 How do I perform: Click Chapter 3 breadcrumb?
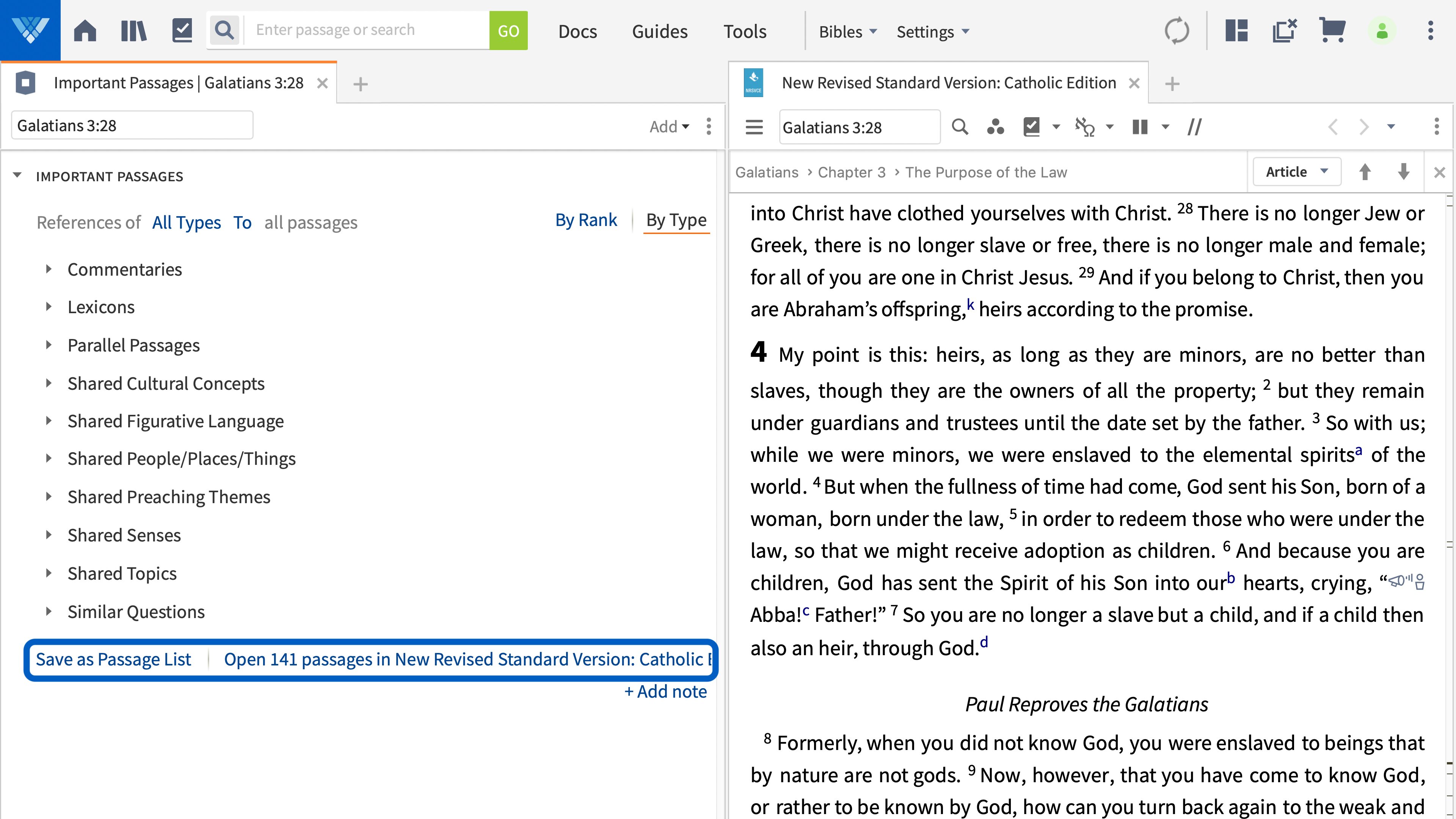point(852,173)
